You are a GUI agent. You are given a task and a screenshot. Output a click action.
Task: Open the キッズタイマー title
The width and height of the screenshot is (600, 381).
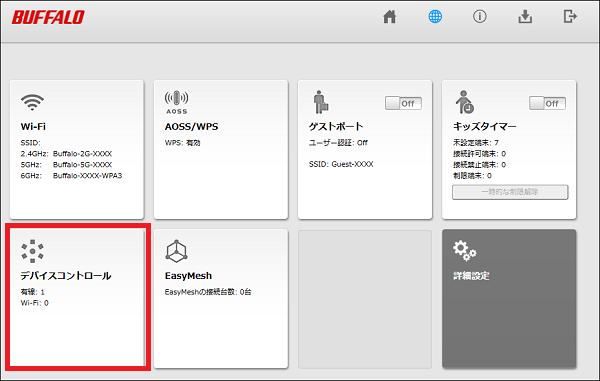(485, 126)
